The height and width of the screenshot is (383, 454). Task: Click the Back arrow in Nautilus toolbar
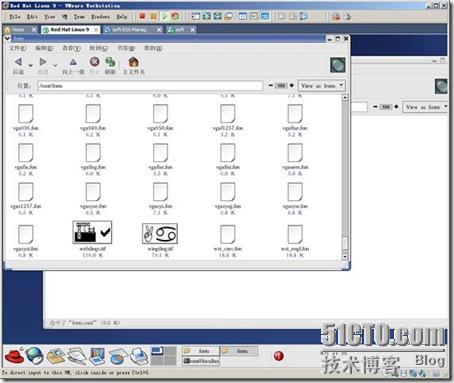point(18,62)
